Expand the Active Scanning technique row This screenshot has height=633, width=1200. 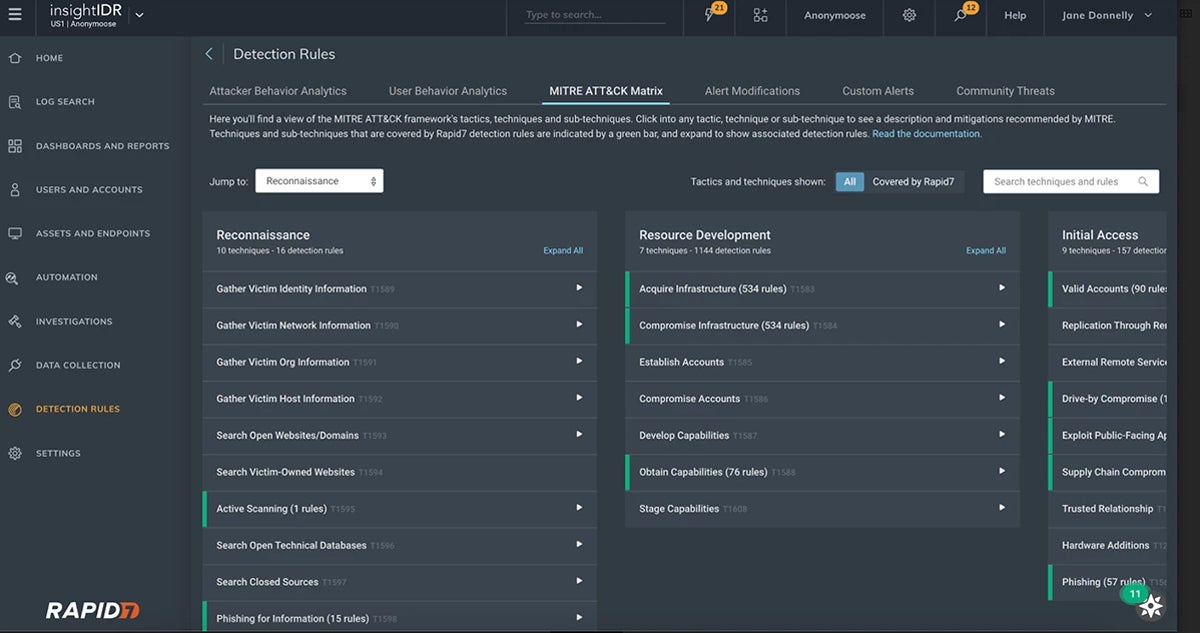(398, 508)
